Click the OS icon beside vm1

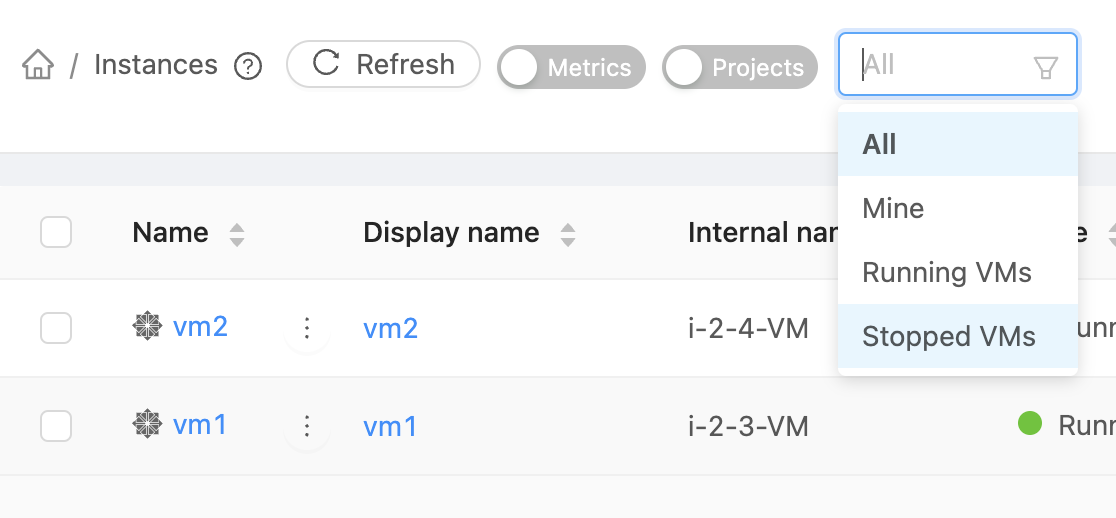(x=147, y=424)
